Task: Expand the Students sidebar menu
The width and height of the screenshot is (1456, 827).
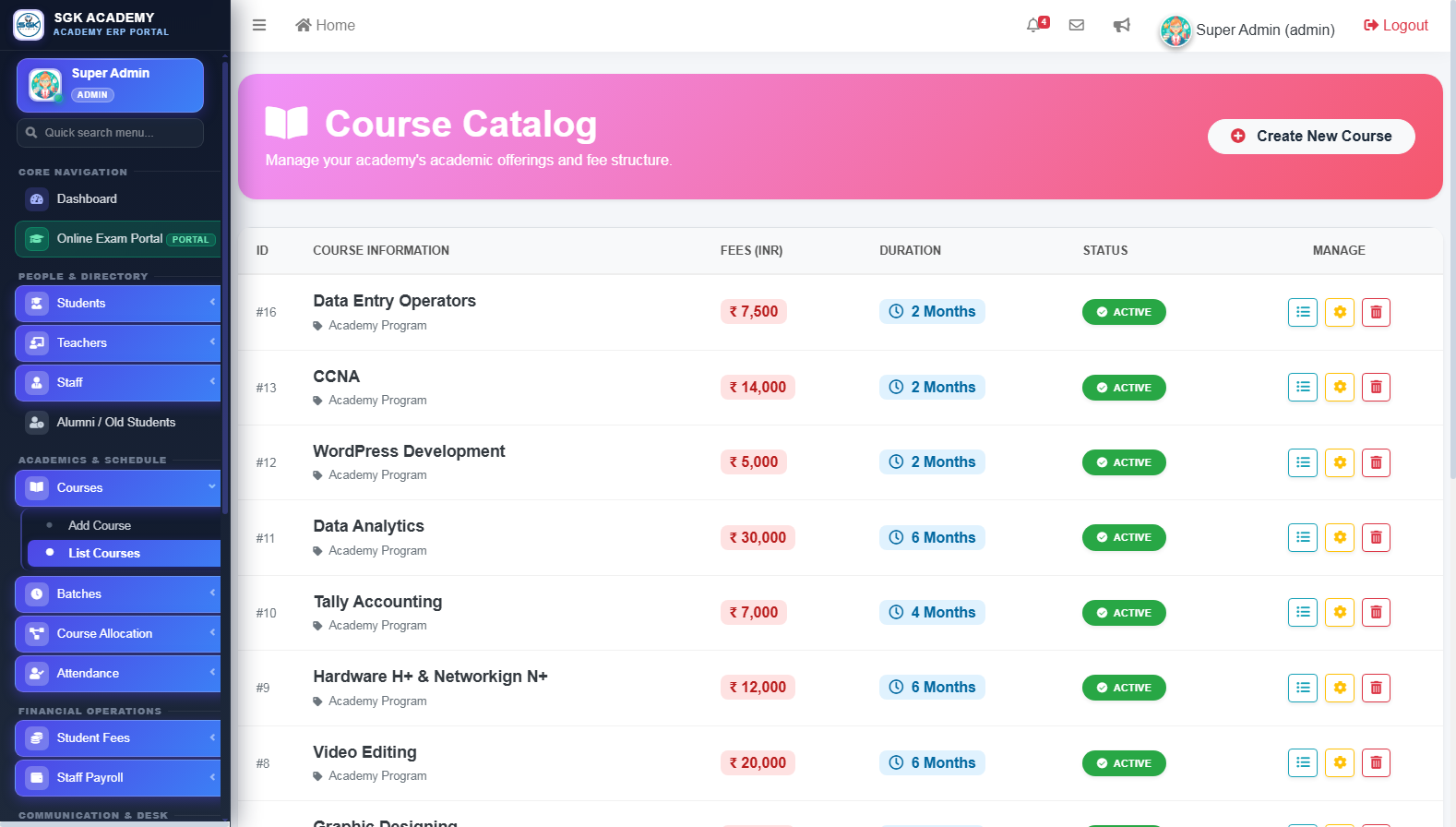Action: pyautogui.click(x=118, y=304)
